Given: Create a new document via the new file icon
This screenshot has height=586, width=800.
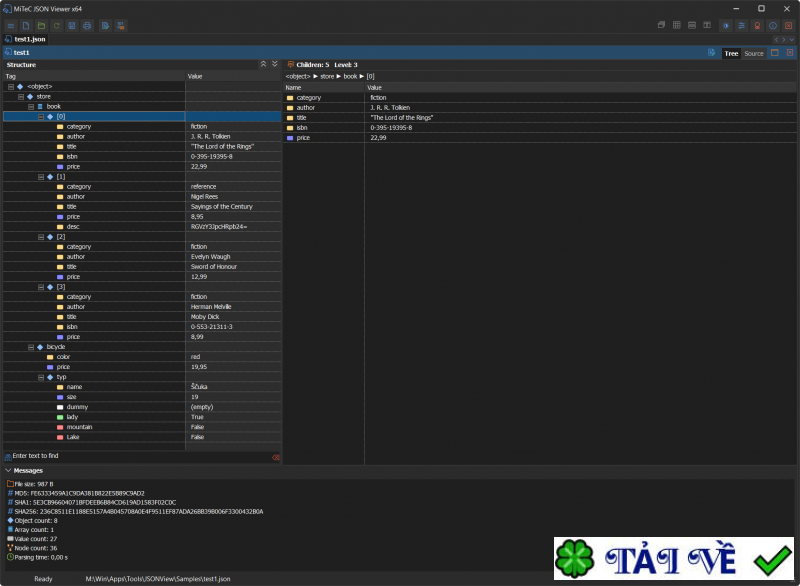Looking at the screenshot, I should [x=25, y=26].
